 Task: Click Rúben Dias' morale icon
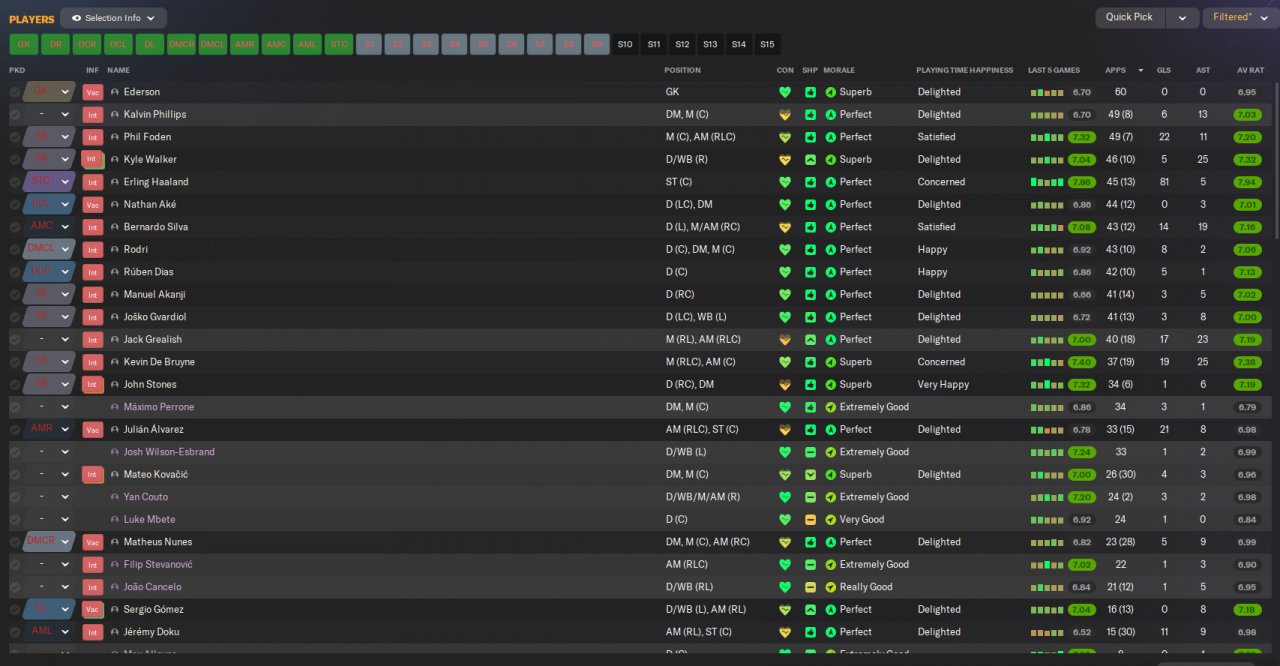point(831,272)
